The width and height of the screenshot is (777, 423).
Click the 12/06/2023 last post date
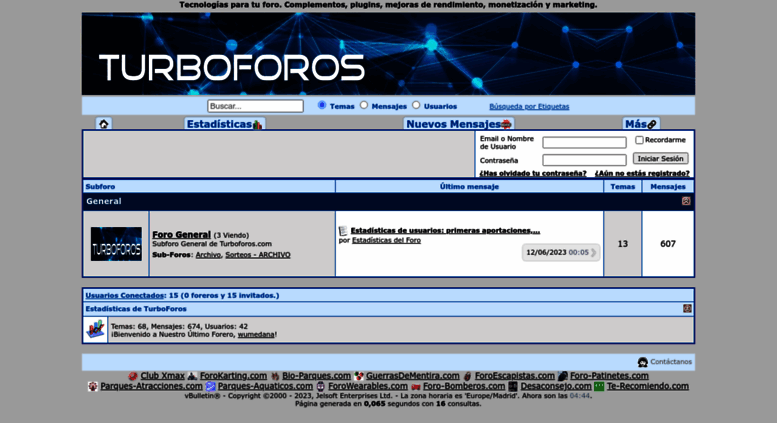coord(546,253)
